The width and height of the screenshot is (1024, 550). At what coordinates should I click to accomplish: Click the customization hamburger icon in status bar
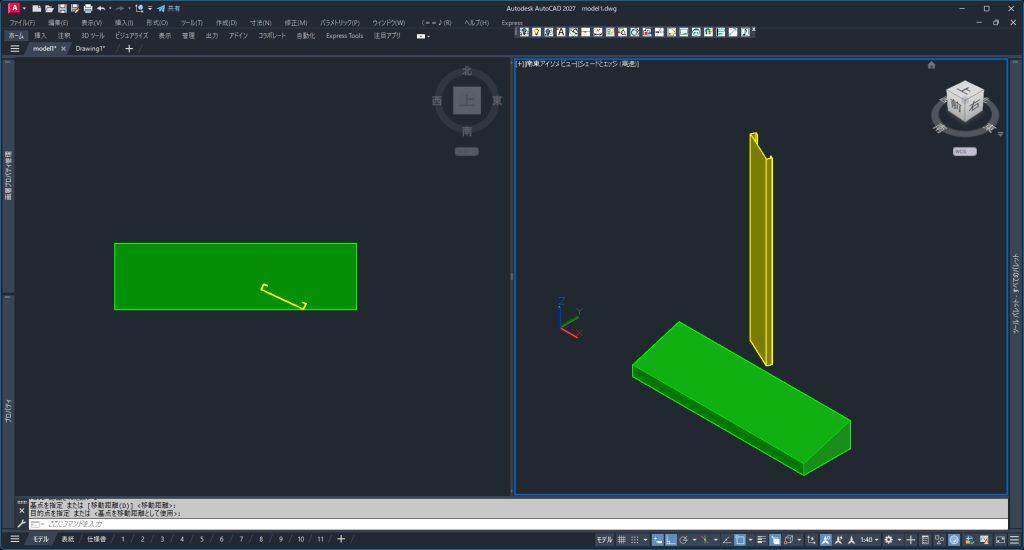coord(1012,540)
